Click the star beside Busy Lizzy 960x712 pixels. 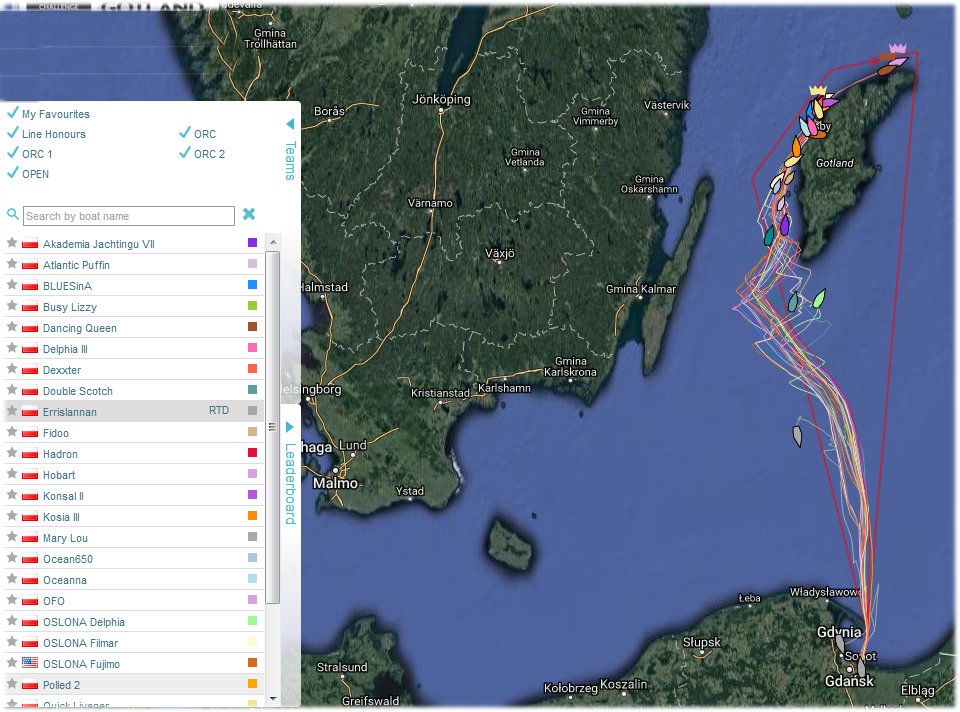(x=12, y=306)
